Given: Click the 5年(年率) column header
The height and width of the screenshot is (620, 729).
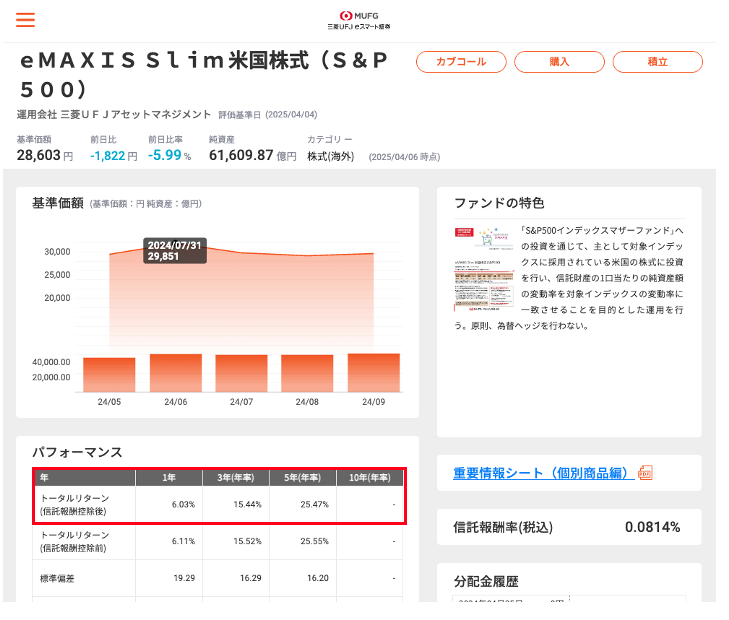Looking at the screenshot, I should pos(303,477).
